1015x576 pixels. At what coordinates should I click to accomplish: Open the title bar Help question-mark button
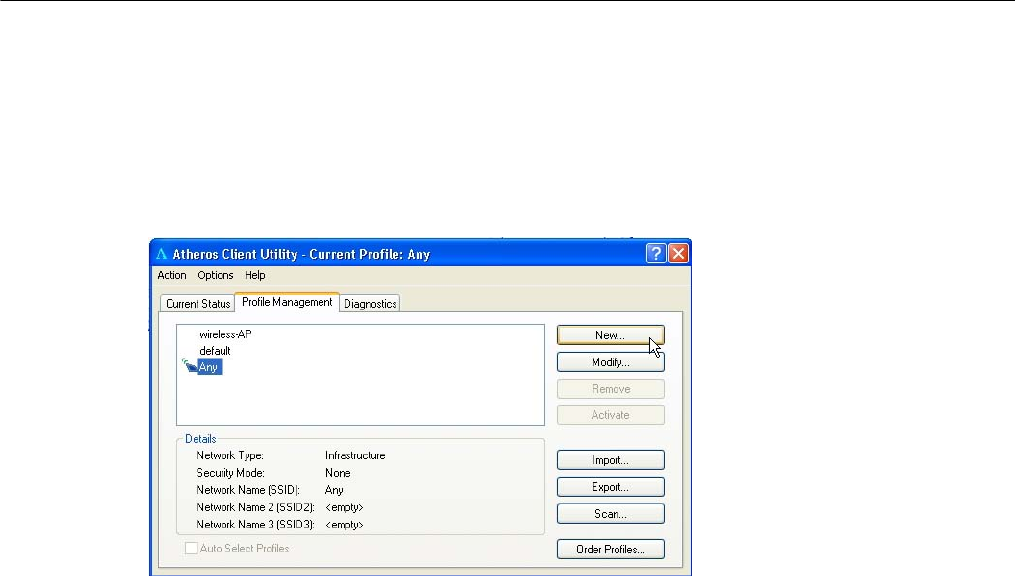pos(656,253)
